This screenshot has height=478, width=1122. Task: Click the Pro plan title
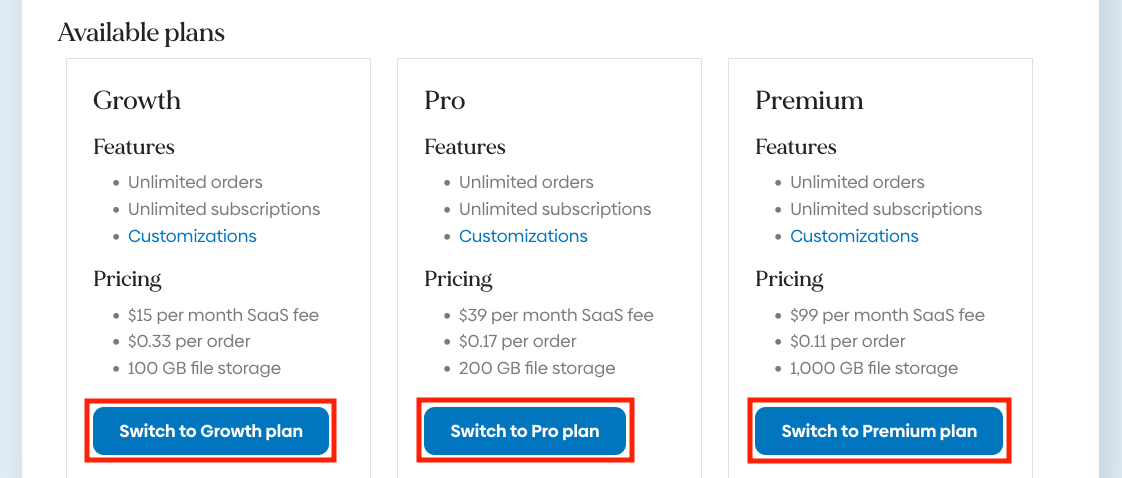click(x=445, y=100)
